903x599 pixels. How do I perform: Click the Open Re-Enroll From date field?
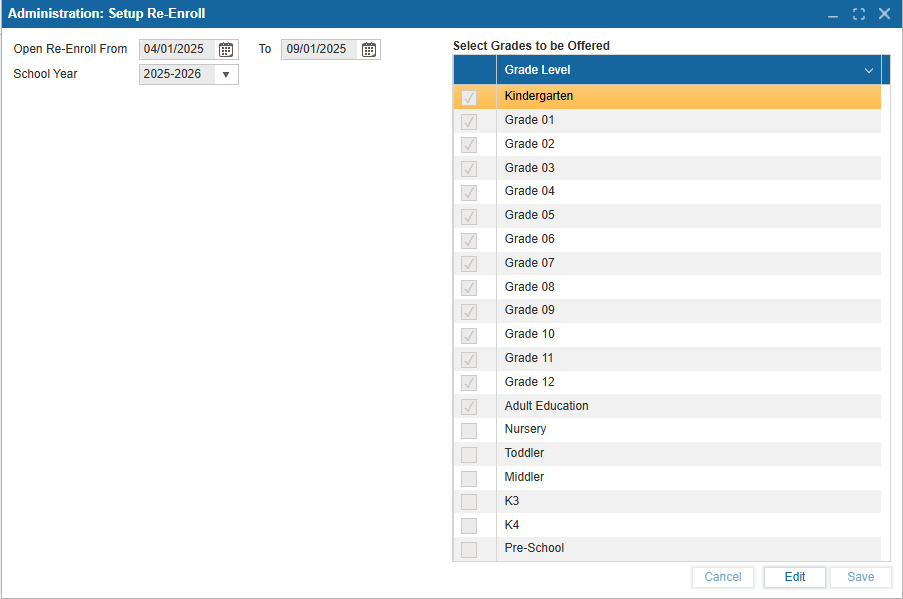pyautogui.click(x=177, y=50)
